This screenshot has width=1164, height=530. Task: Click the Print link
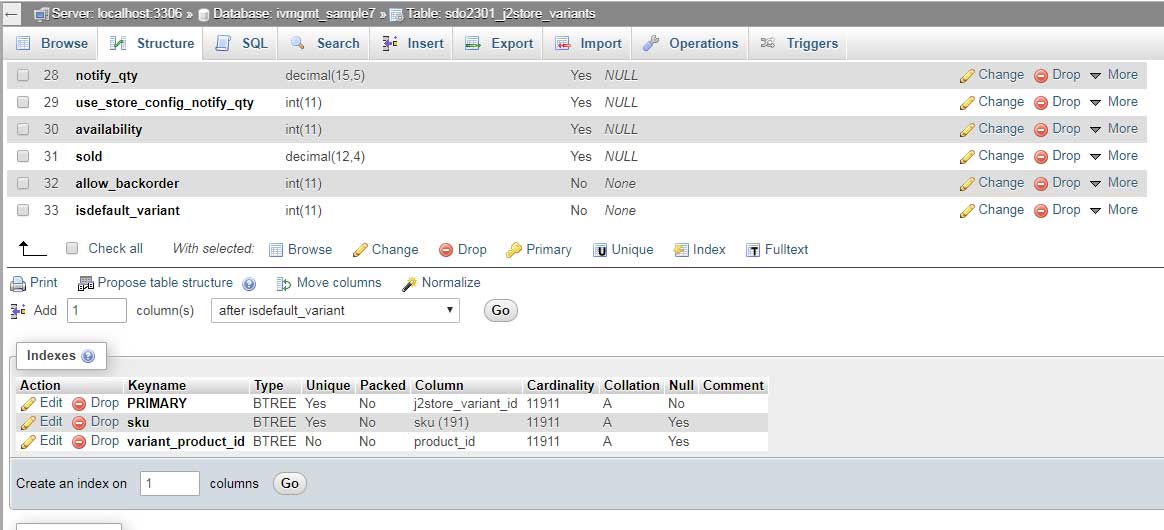(x=34, y=283)
